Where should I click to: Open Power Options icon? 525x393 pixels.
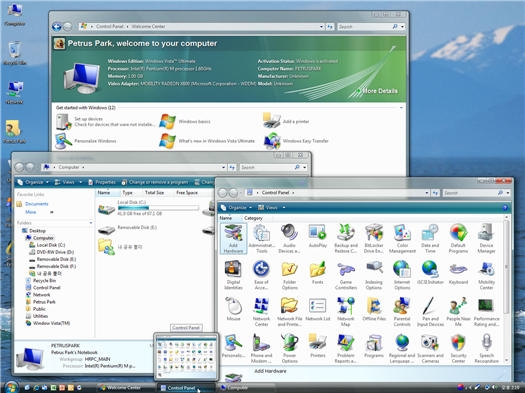coord(289,348)
